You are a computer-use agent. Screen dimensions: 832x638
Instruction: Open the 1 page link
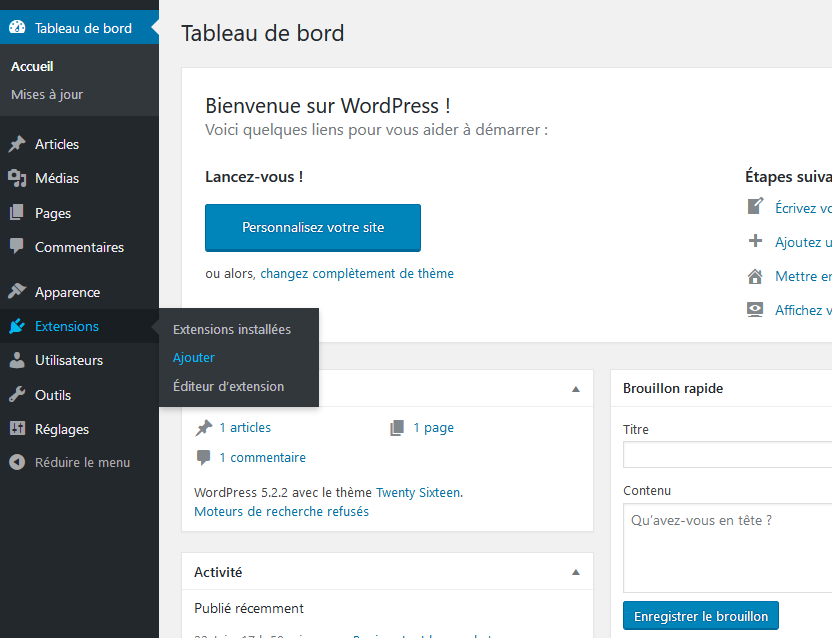point(434,428)
